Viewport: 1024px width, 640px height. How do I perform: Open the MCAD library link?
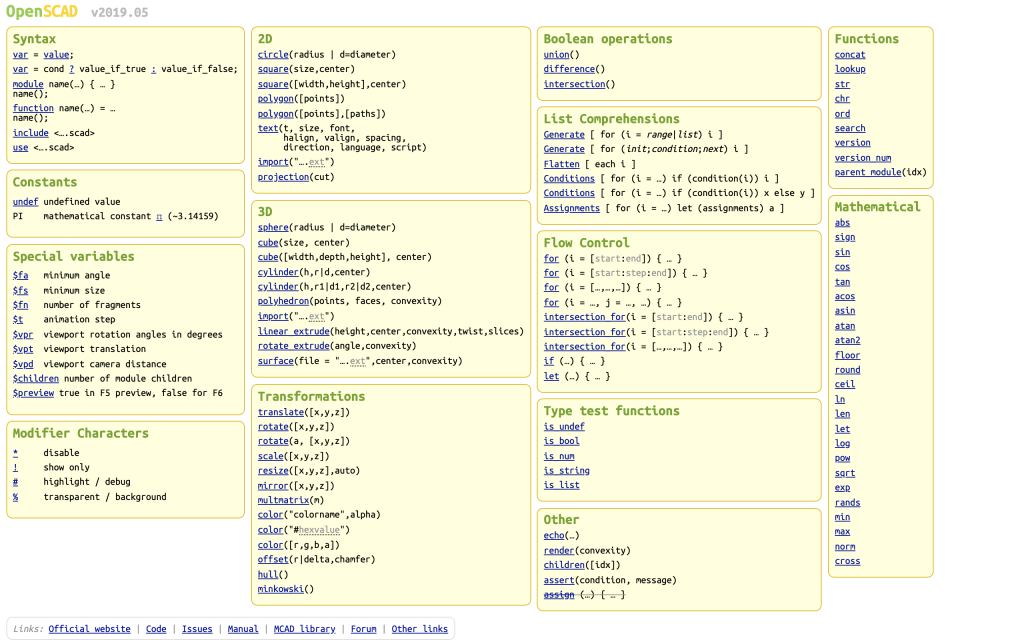pyautogui.click(x=304, y=629)
